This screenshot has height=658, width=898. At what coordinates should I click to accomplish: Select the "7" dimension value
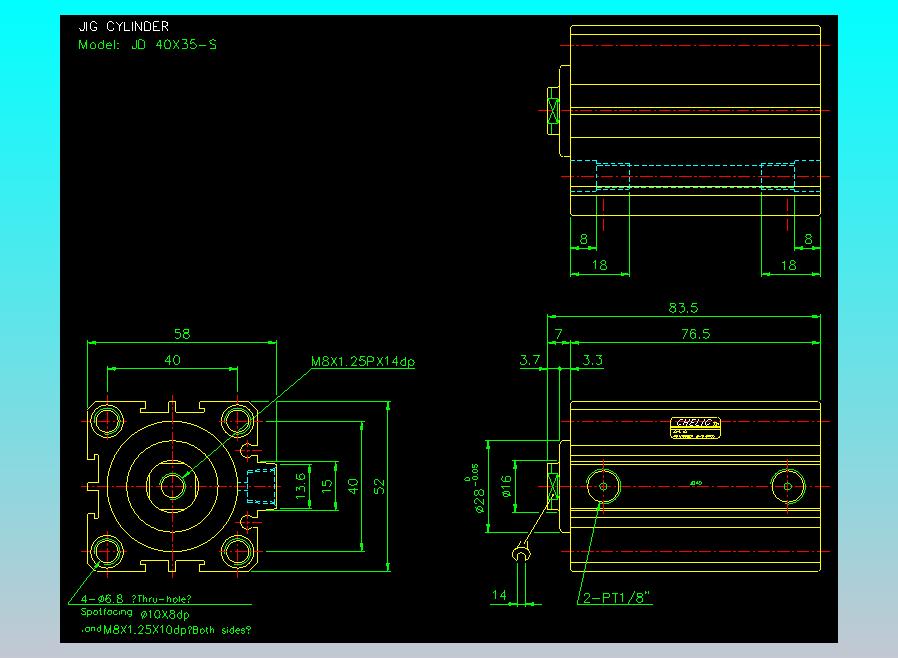[x=559, y=334]
